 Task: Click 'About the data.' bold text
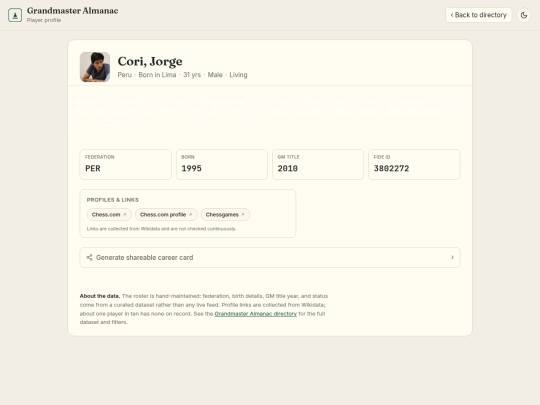pyautogui.click(x=100, y=296)
